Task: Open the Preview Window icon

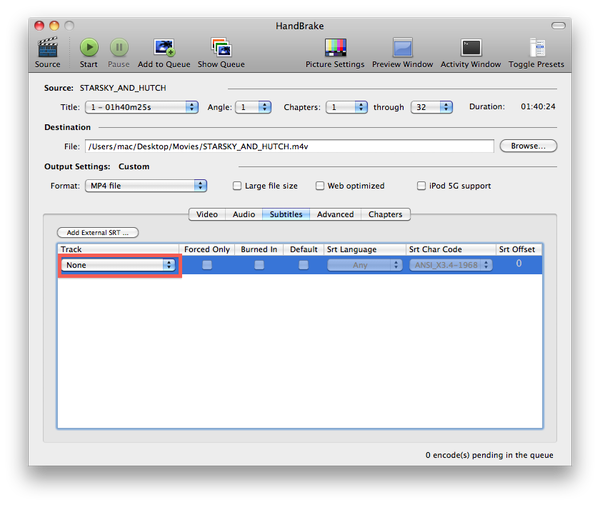Action: point(403,47)
